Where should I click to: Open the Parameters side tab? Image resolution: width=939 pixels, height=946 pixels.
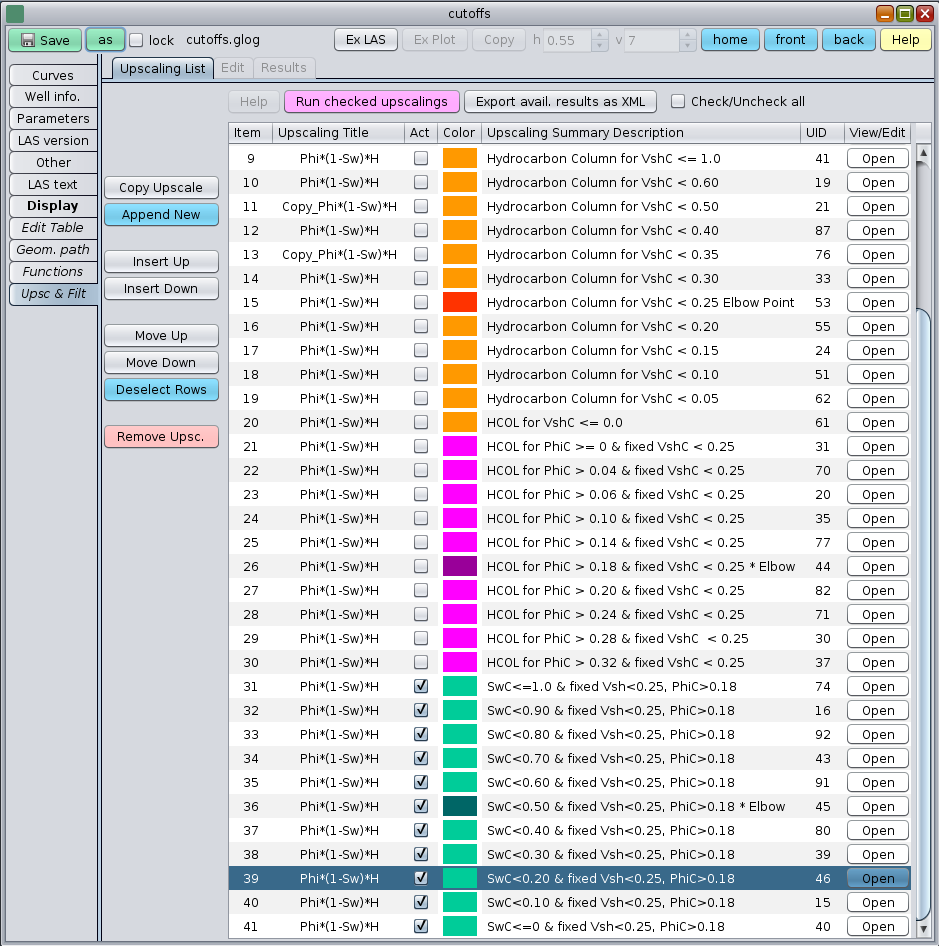pos(53,118)
